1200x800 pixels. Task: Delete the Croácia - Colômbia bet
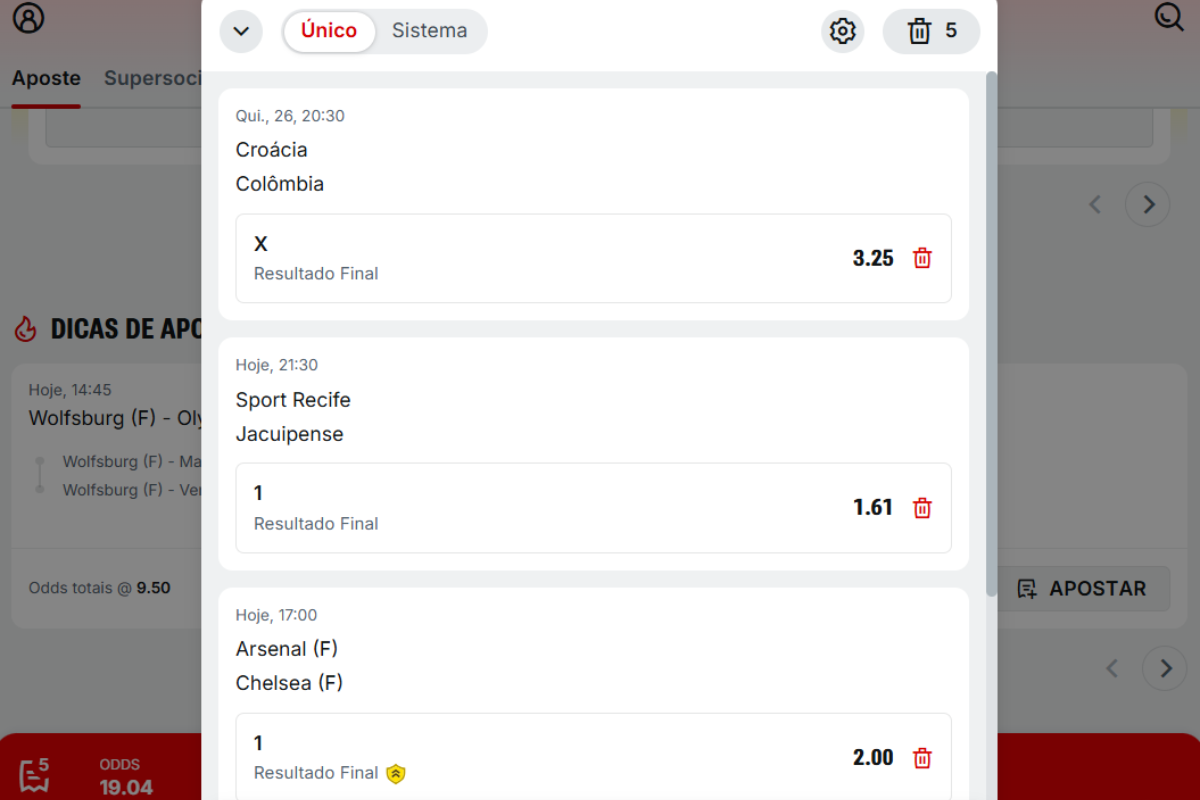tap(922, 258)
